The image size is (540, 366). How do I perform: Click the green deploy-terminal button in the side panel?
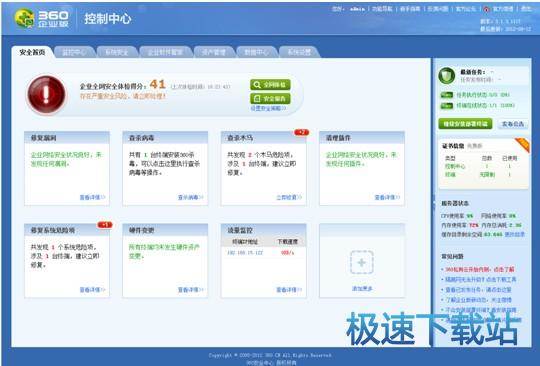465,124
